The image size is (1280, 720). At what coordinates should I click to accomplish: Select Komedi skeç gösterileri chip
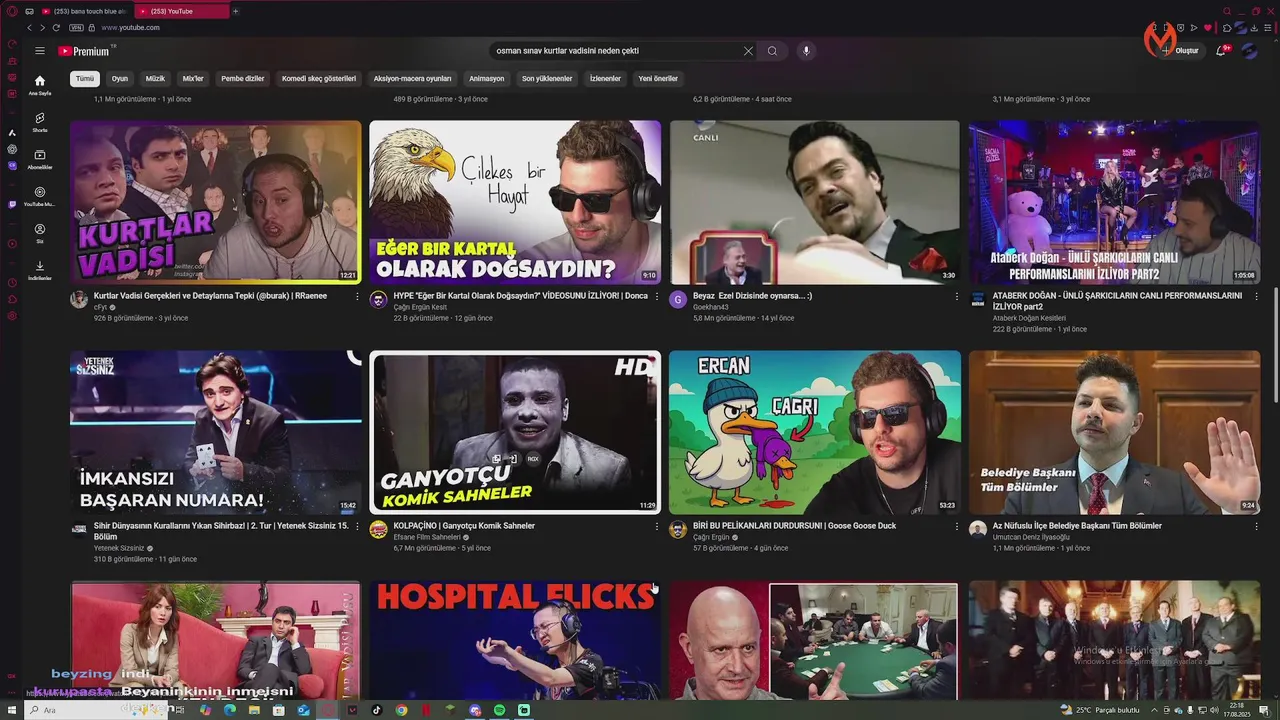319,79
